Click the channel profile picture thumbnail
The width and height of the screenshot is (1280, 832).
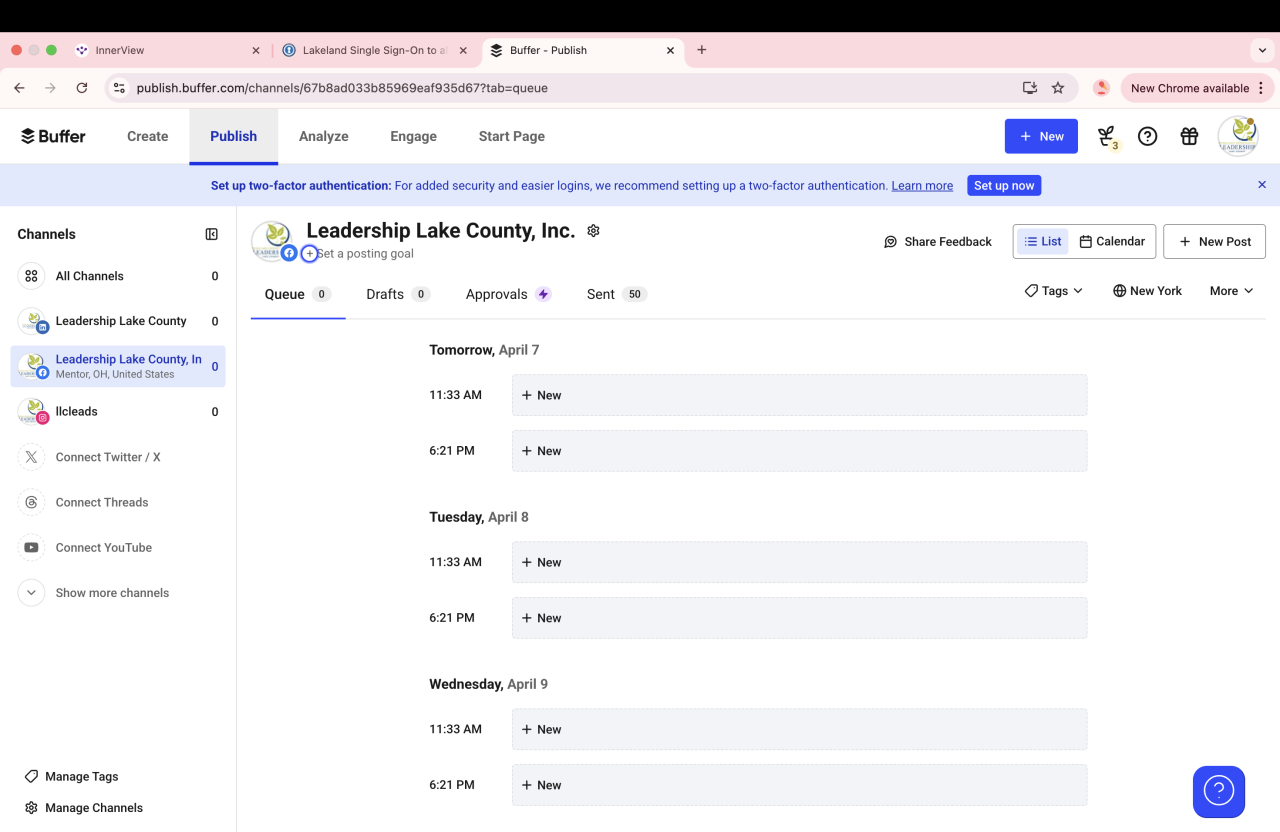coord(270,240)
